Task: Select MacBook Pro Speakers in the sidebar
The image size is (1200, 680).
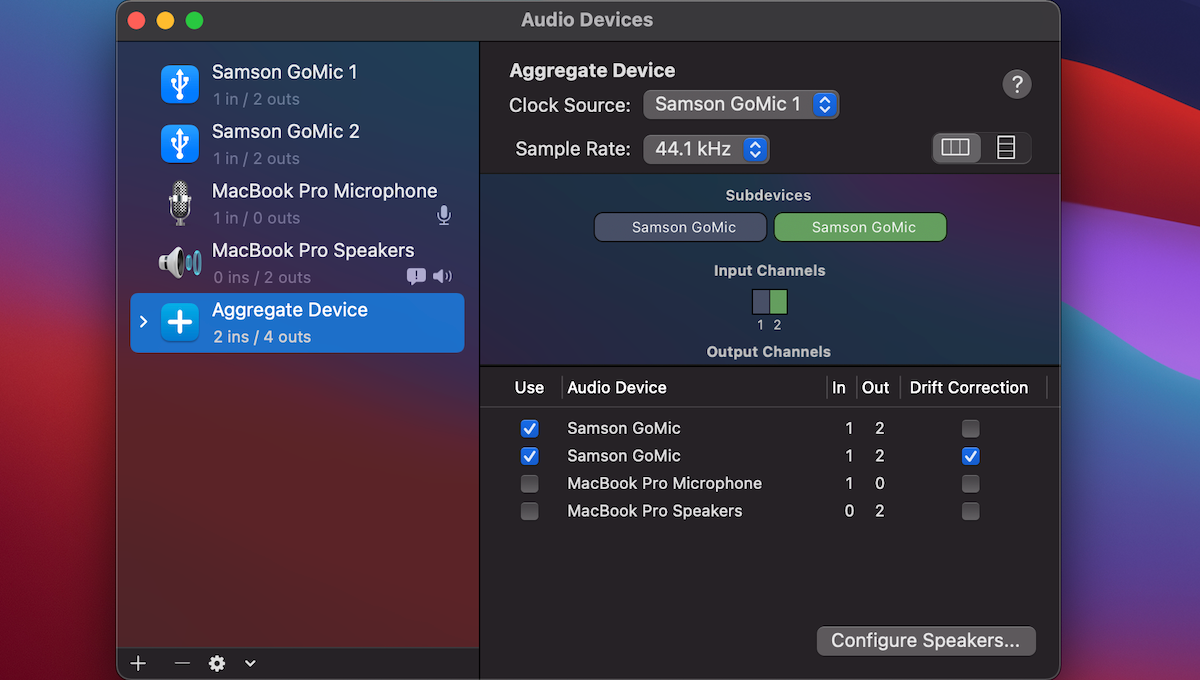Action: pos(313,250)
